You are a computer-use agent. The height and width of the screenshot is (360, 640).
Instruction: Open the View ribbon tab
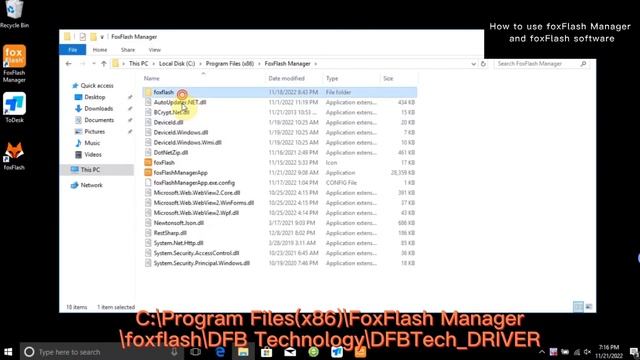155,50
